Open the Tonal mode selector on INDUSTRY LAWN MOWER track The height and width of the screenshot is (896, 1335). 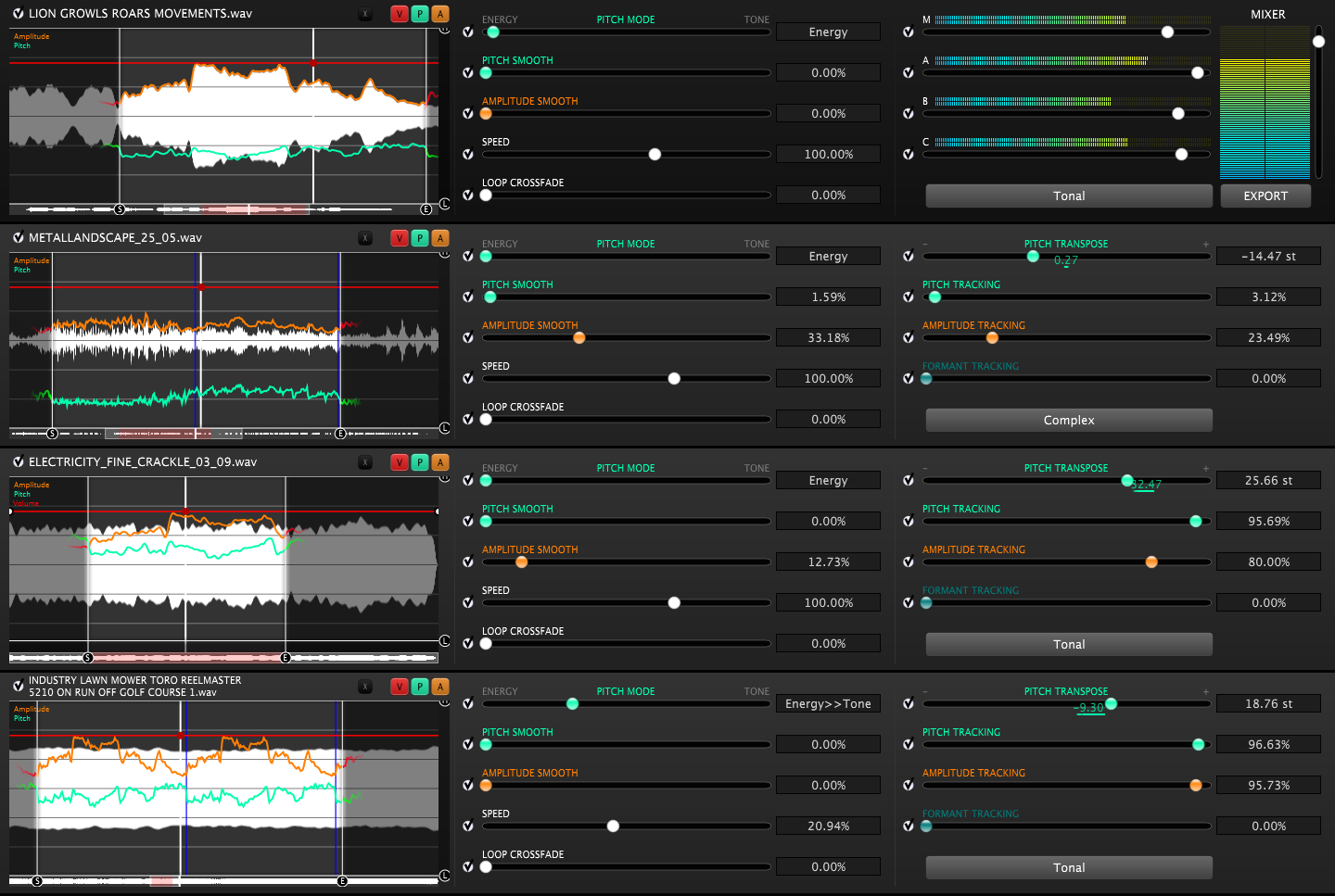[1069, 867]
